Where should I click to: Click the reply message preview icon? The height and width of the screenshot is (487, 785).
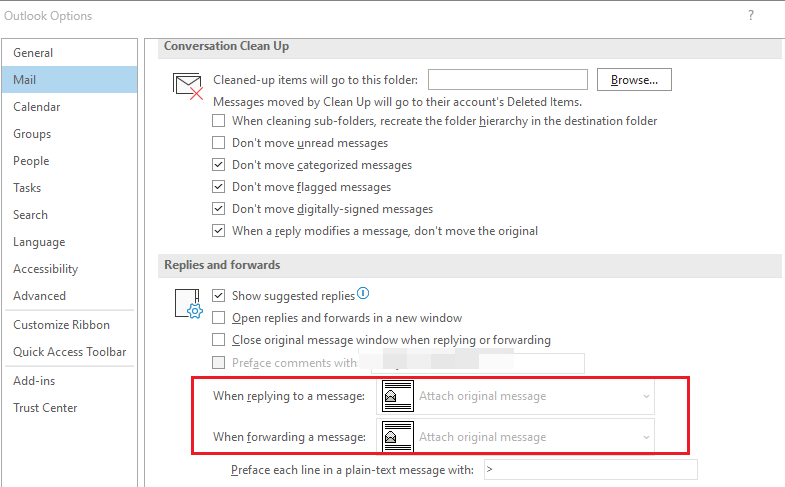(x=398, y=396)
